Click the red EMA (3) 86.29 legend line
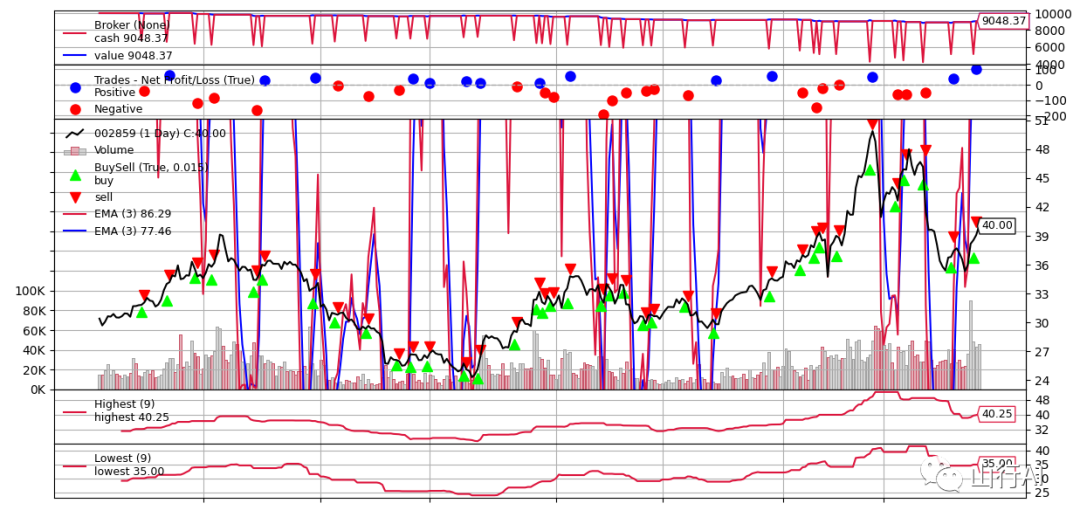1080x524 pixels. click(x=75, y=214)
